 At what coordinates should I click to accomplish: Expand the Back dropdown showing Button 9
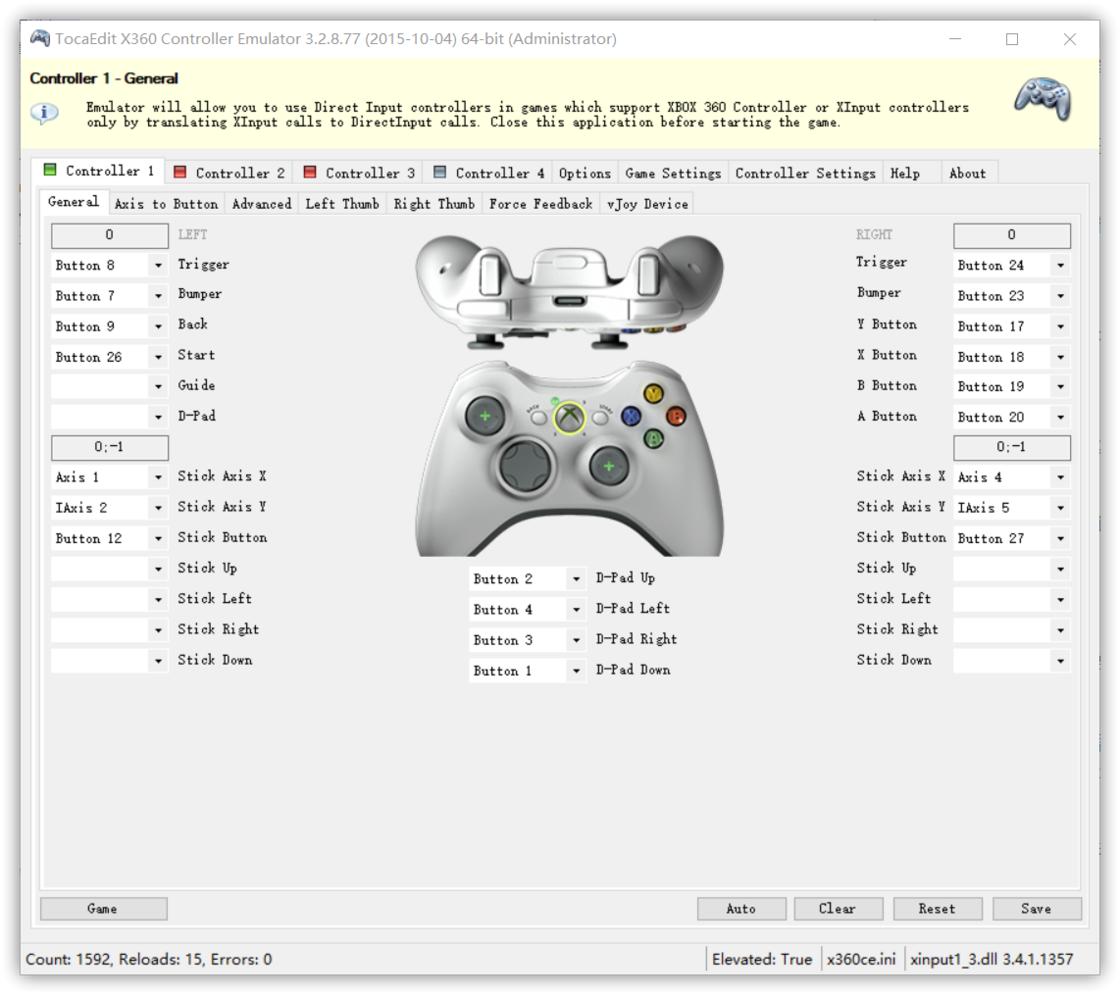coord(109,326)
